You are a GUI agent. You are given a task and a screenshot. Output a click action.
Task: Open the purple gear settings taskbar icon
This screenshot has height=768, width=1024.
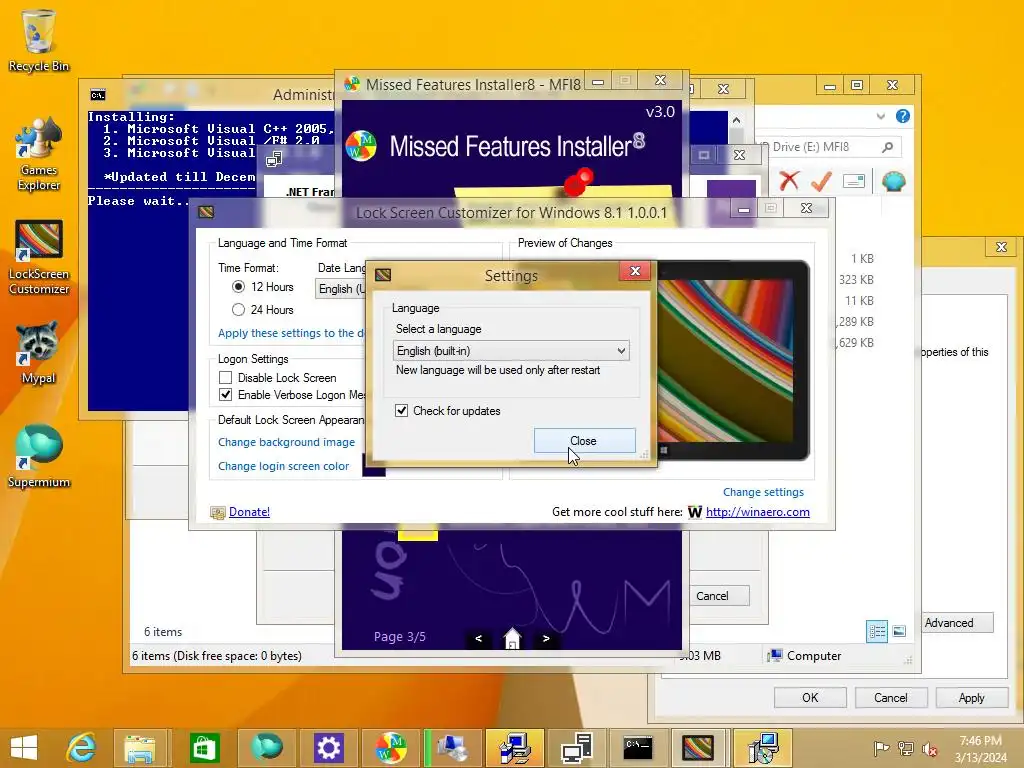click(x=328, y=748)
